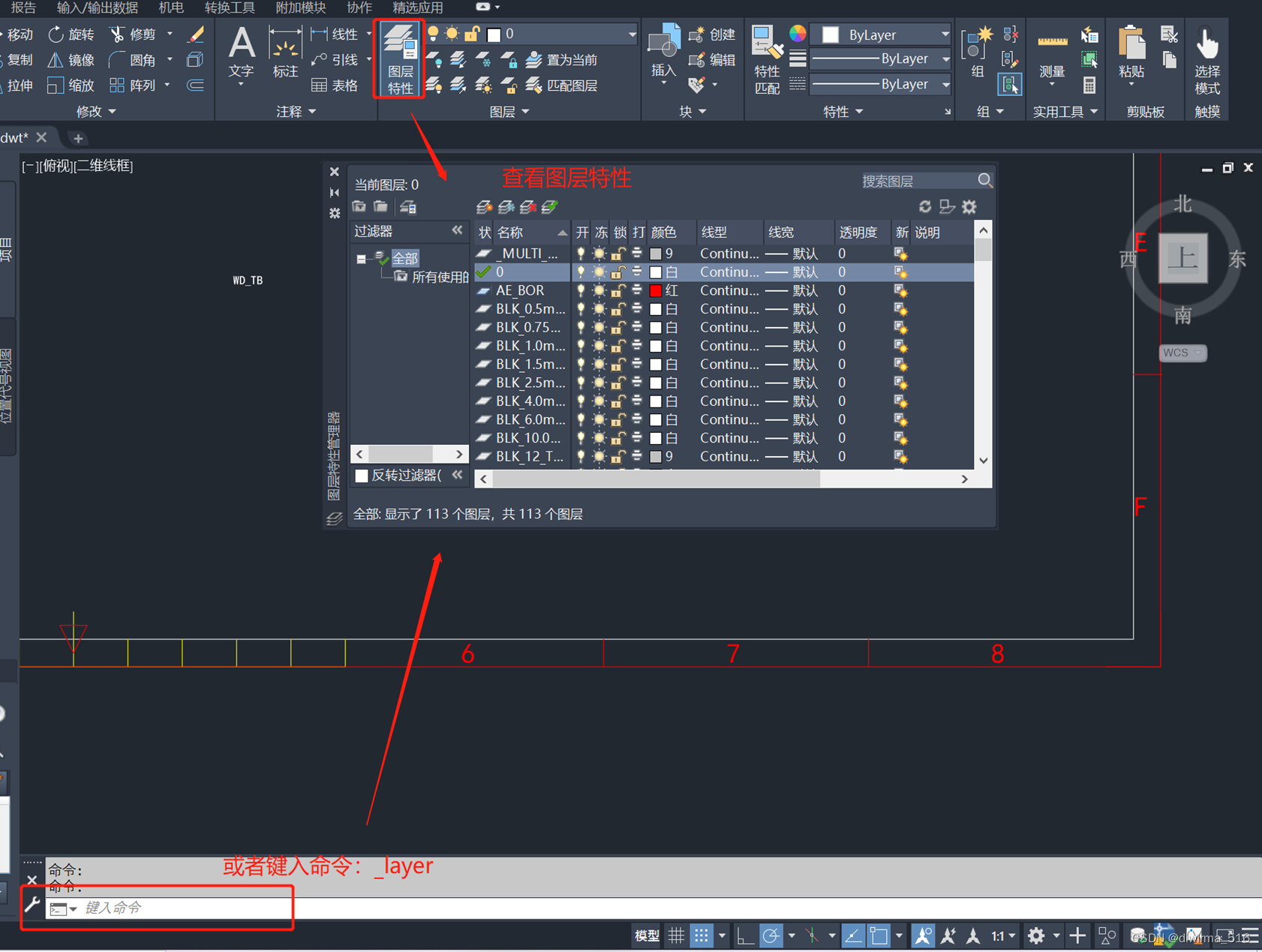Click Make Current (置为当前) layer button
1262x952 pixels.
562,60
